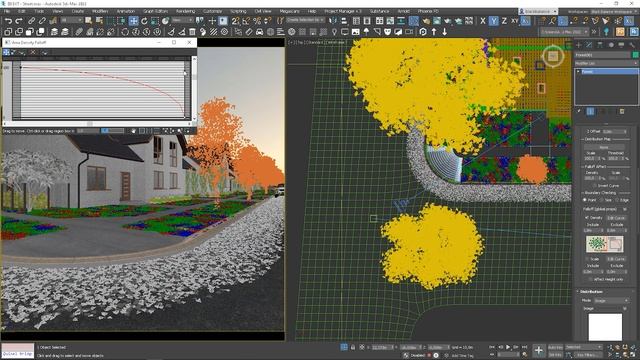Click the ViewCube in top viewport
This screenshot has height=360, width=640.
click(x=553, y=56)
